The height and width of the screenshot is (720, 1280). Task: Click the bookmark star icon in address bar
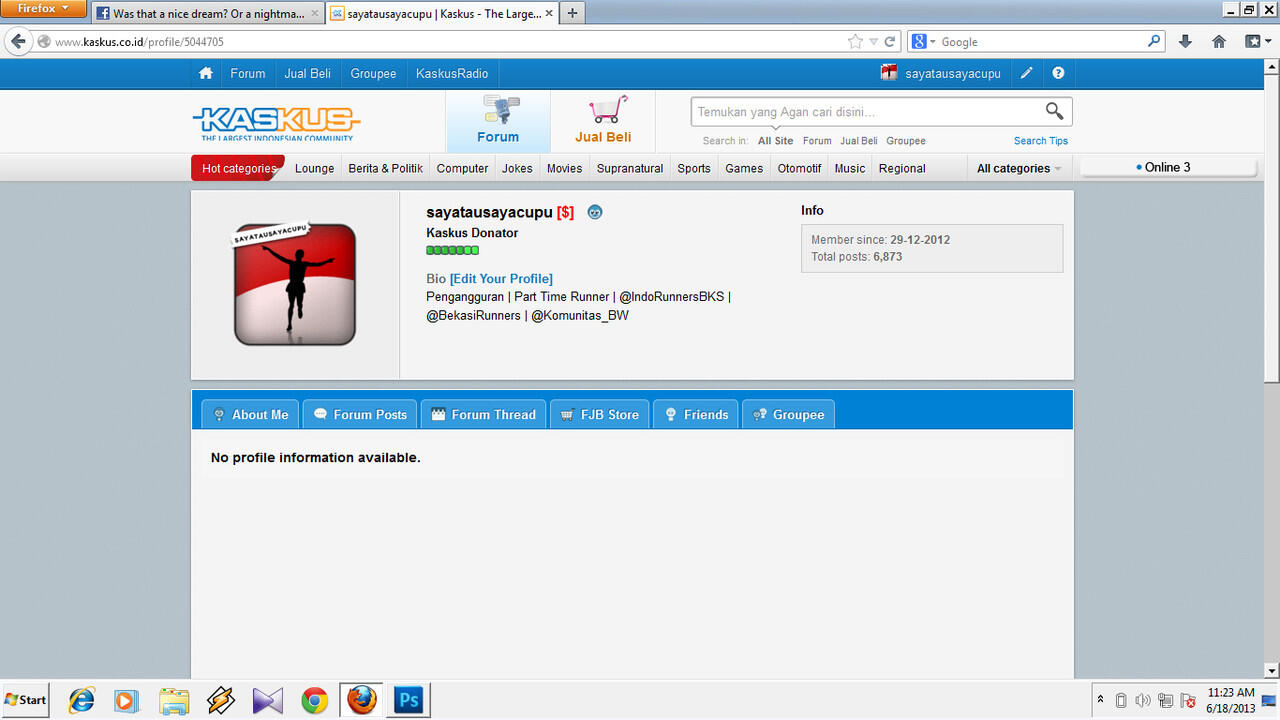coord(855,42)
